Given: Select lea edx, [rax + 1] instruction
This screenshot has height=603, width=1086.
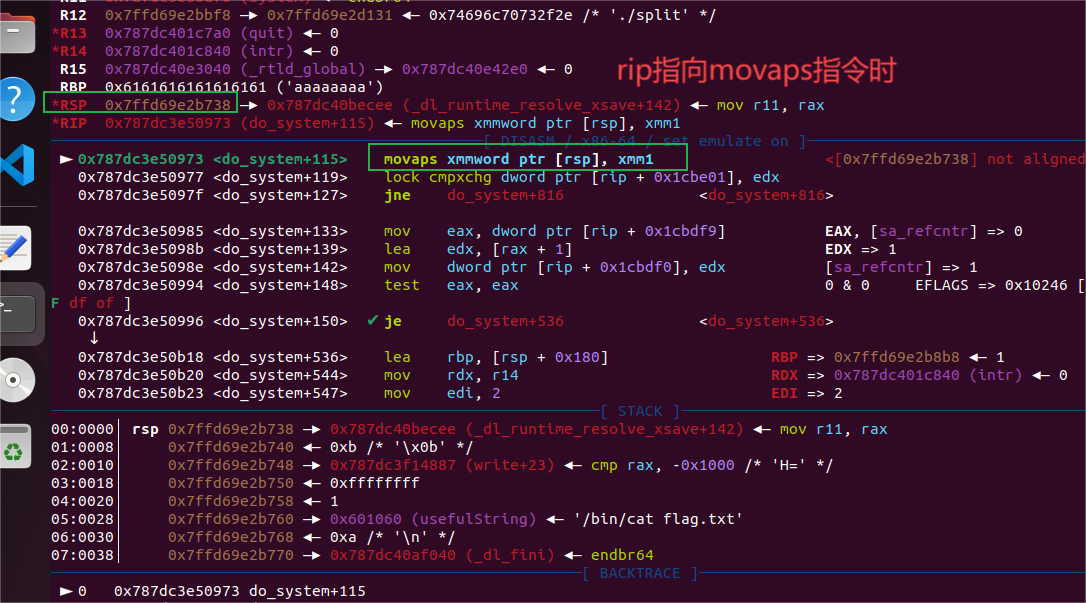Looking at the screenshot, I should pos(478,249).
